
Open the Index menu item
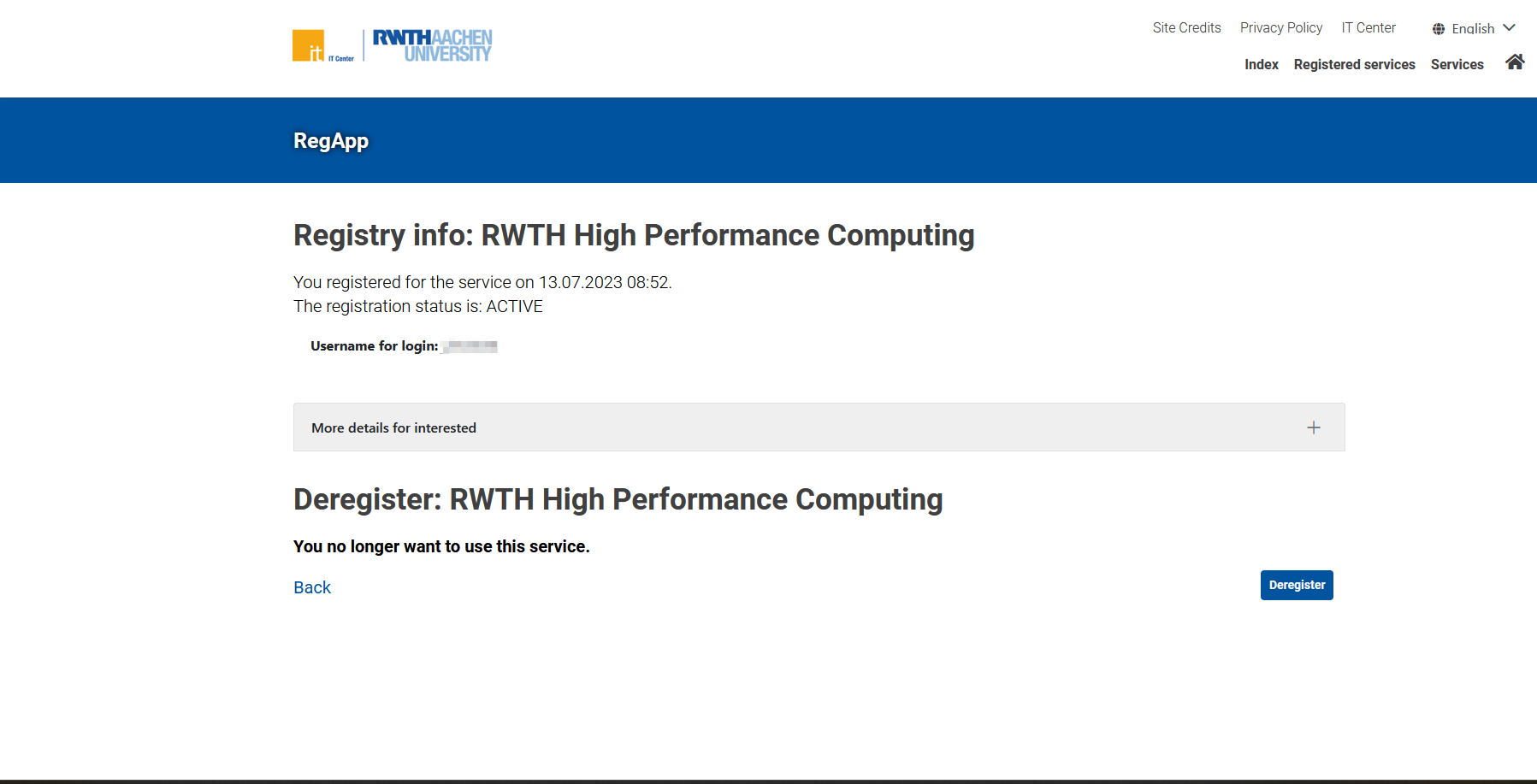pos(1261,65)
